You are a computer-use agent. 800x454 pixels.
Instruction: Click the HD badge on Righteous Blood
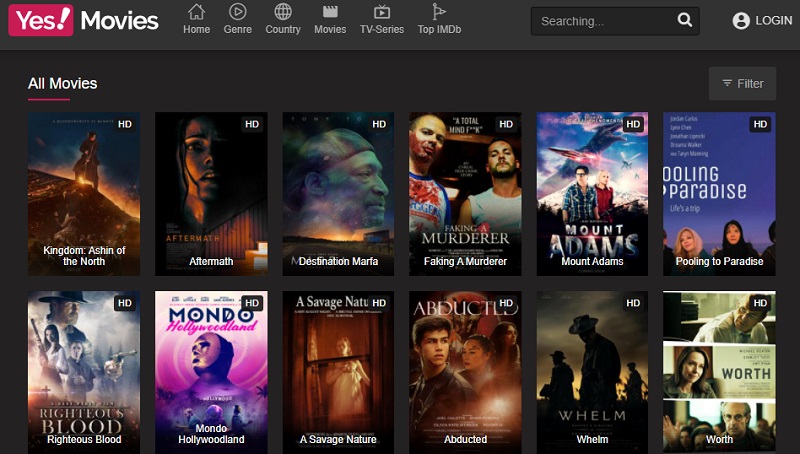coord(125,303)
